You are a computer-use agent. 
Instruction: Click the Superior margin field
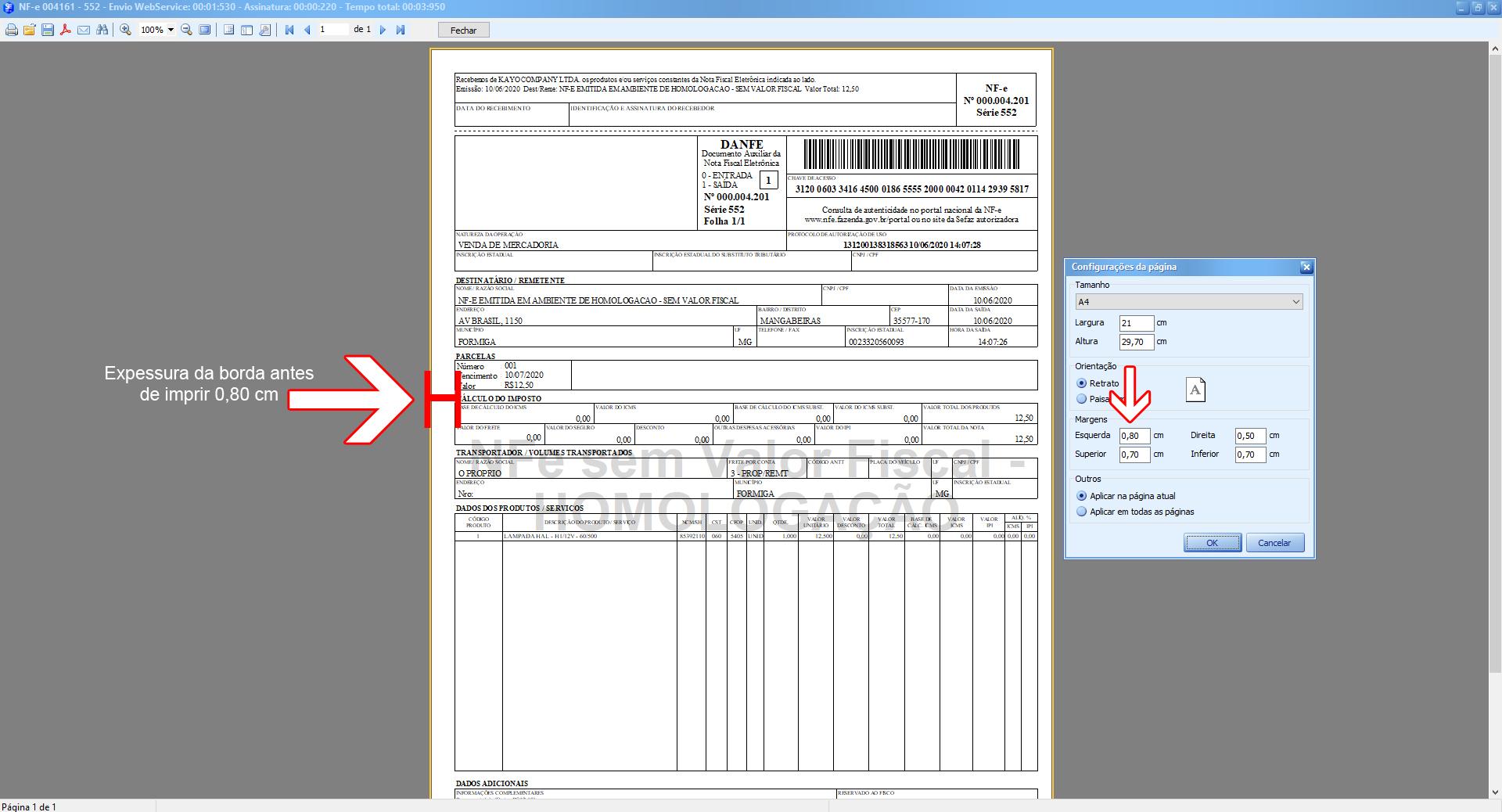(1134, 455)
